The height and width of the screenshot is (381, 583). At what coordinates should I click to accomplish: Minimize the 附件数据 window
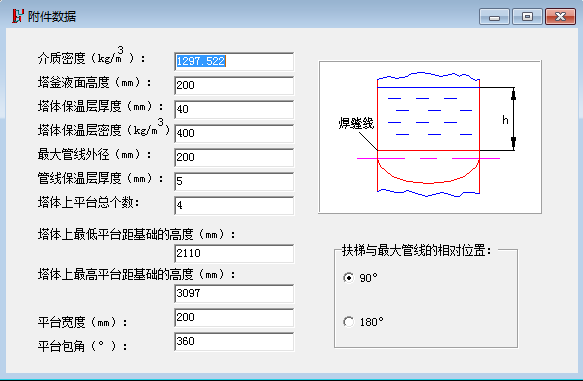pyautogui.click(x=494, y=17)
